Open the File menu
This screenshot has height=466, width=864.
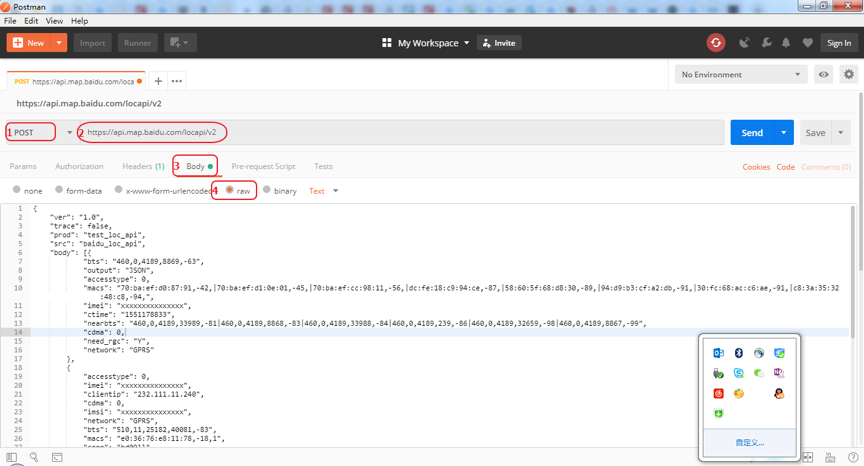(10, 21)
